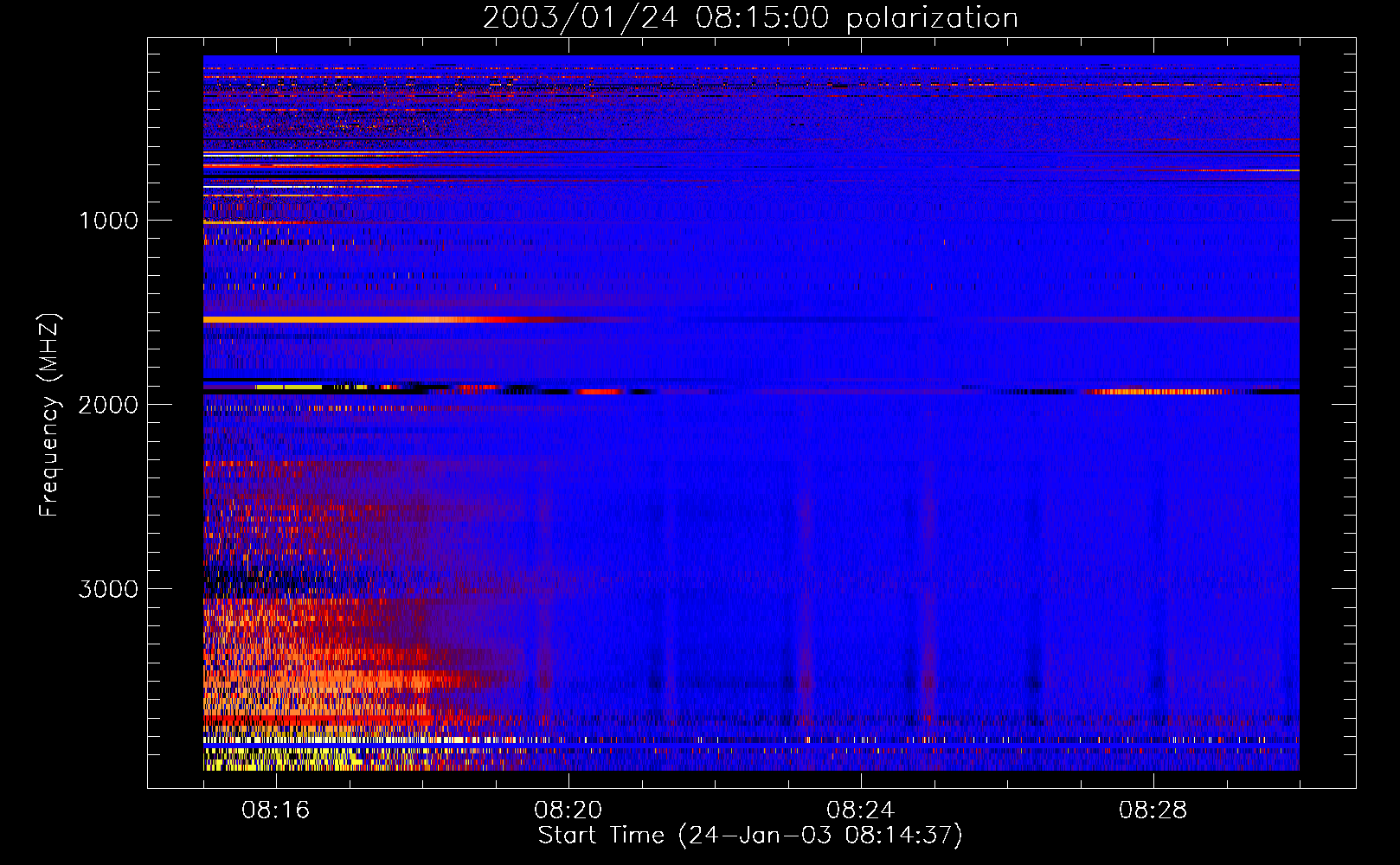Click the 08:28 time tick label

[x=1153, y=811]
